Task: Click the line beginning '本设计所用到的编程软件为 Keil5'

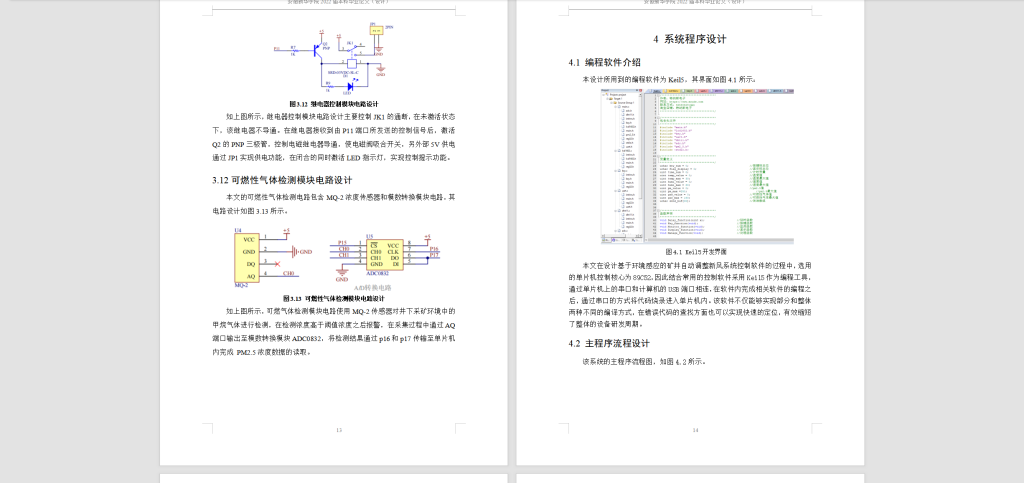Action: point(670,80)
